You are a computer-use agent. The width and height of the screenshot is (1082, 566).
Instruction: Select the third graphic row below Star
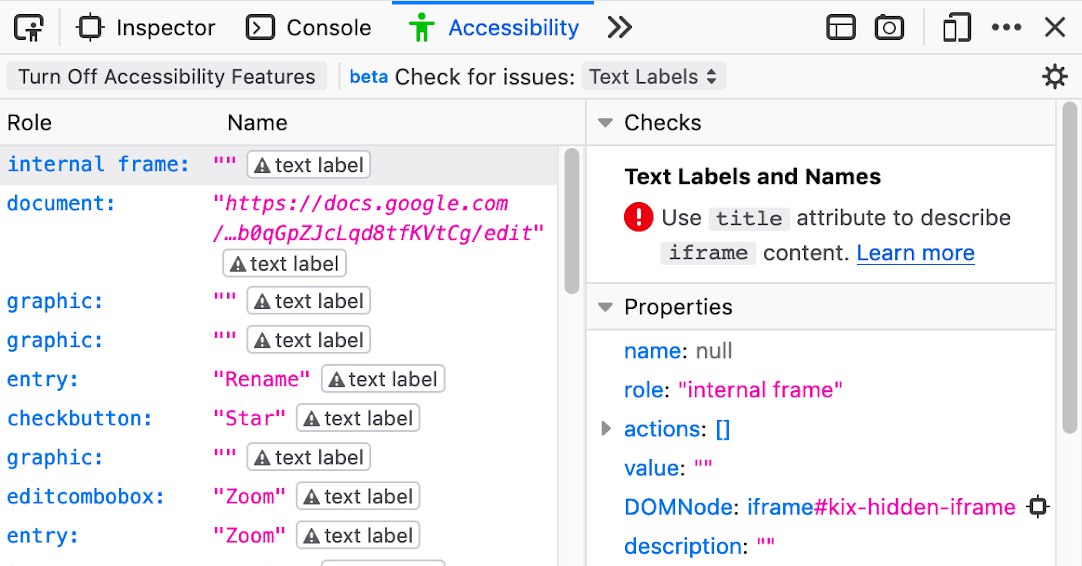pos(279,457)
